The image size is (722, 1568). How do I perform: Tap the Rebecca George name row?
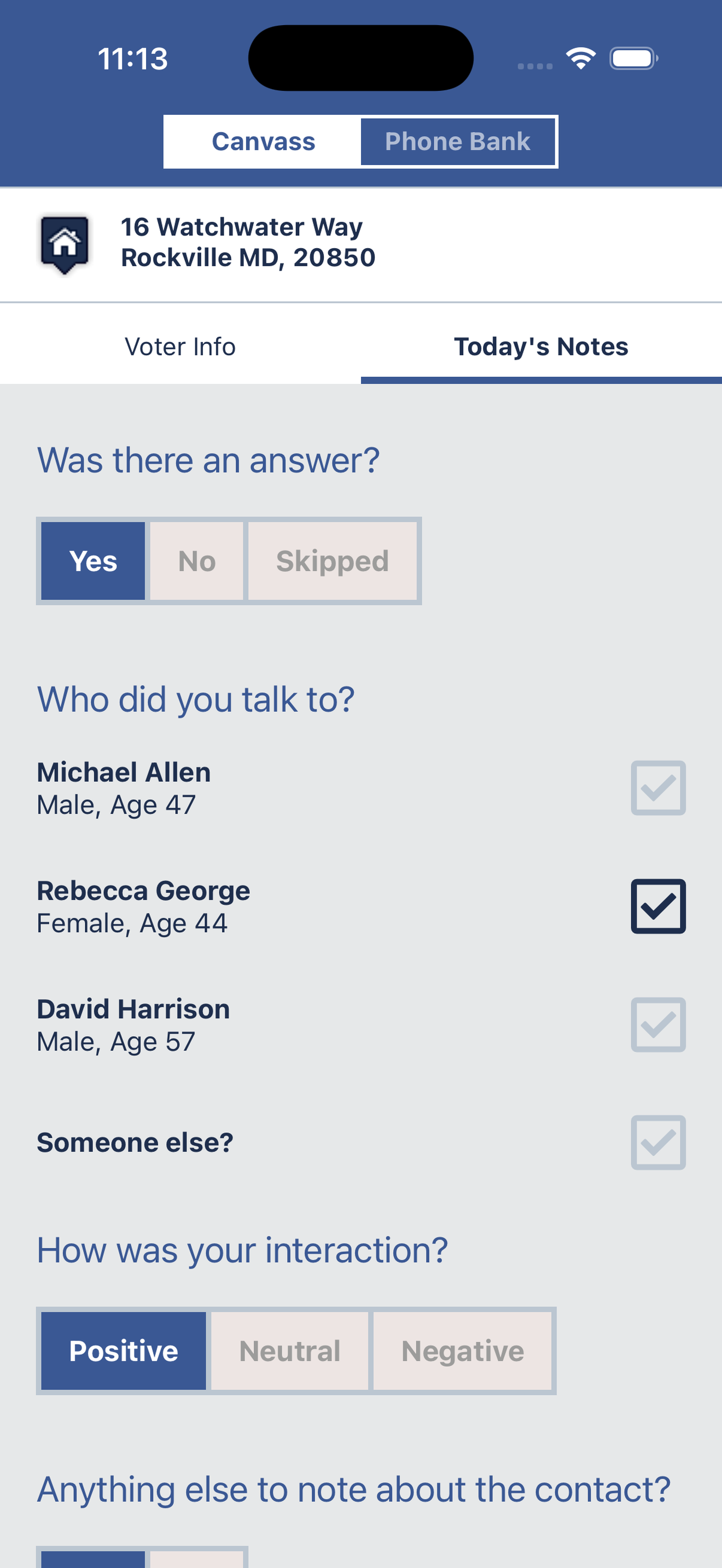pyautogui.click(x=361, y=906)
